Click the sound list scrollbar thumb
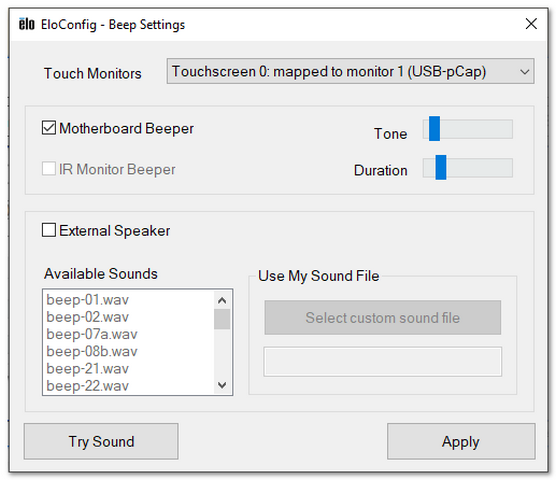The image size is (556, 480). click(222, 319)
